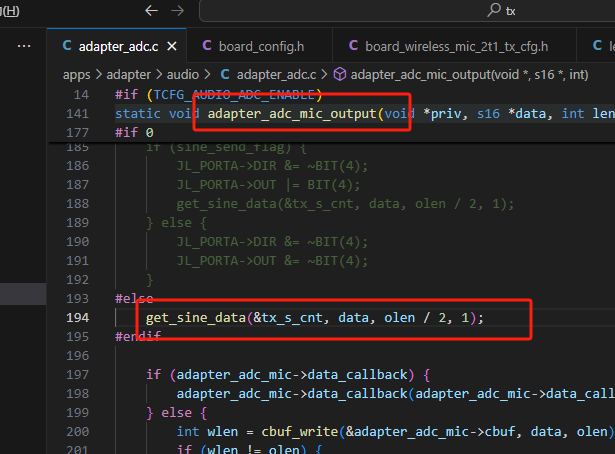
Task: Click the search box showing "tx"
Action: click(x=407, y=11)
